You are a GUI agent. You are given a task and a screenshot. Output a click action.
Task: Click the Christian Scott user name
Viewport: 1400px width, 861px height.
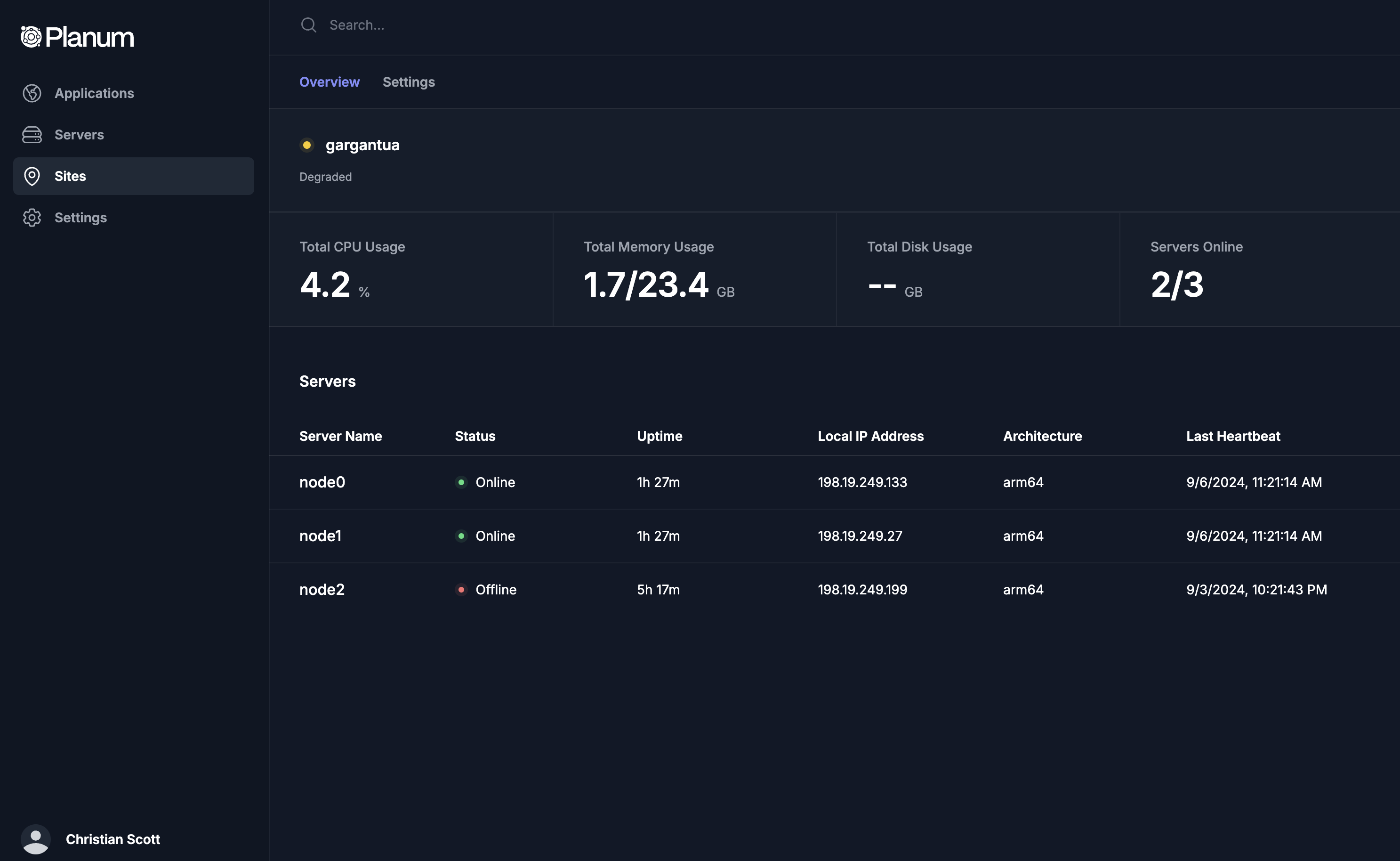point(113,839)
